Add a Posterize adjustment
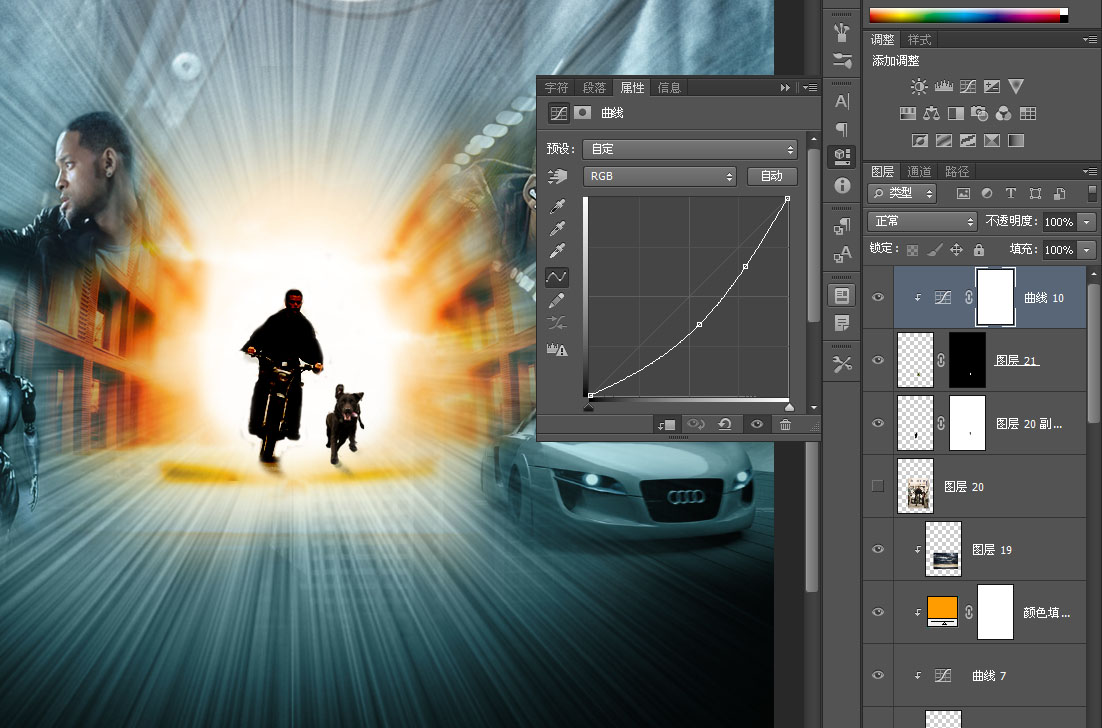This screenshot has height=728, width=1102. (944, 141)
